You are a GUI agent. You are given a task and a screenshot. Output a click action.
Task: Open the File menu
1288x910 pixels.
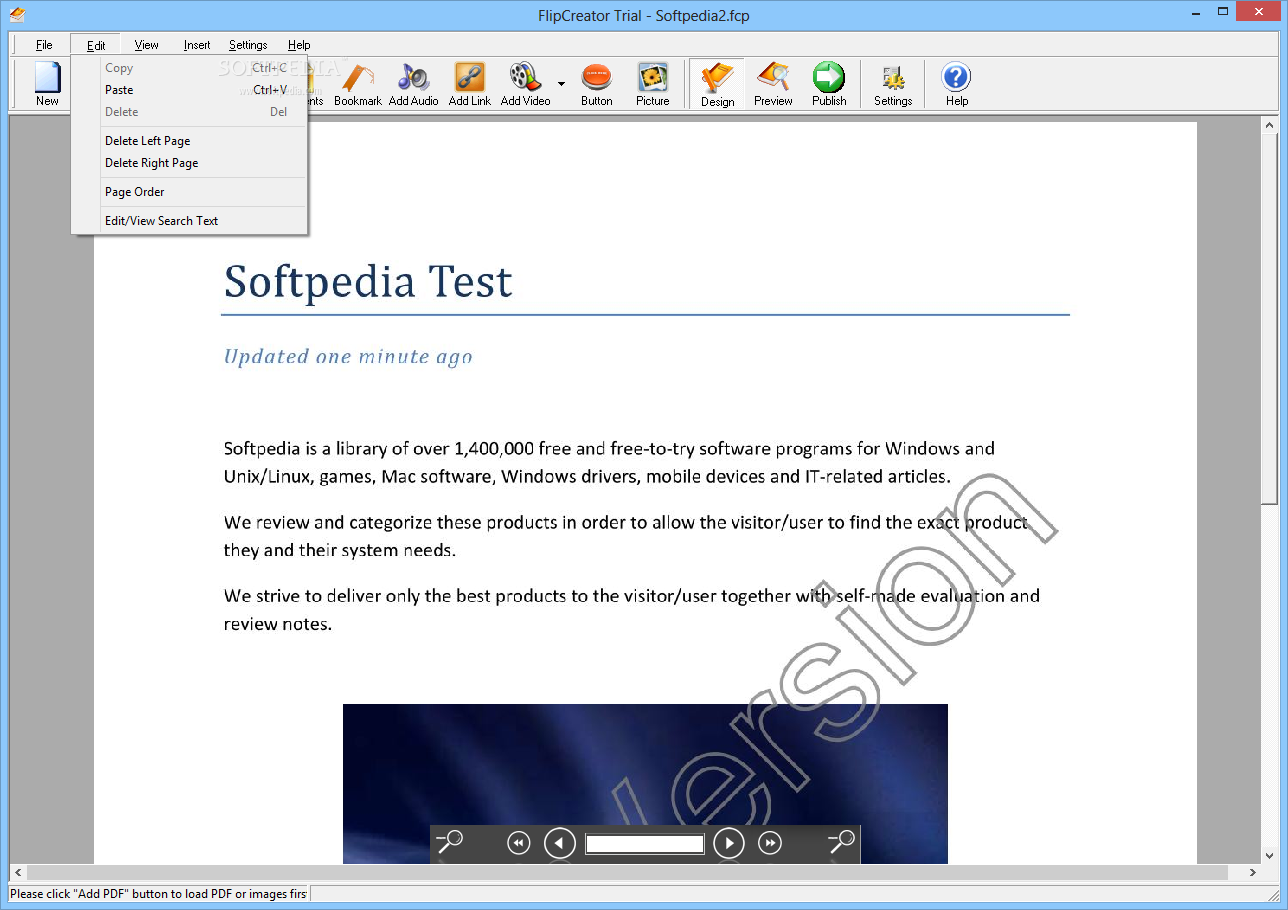[x=44, y=45]
